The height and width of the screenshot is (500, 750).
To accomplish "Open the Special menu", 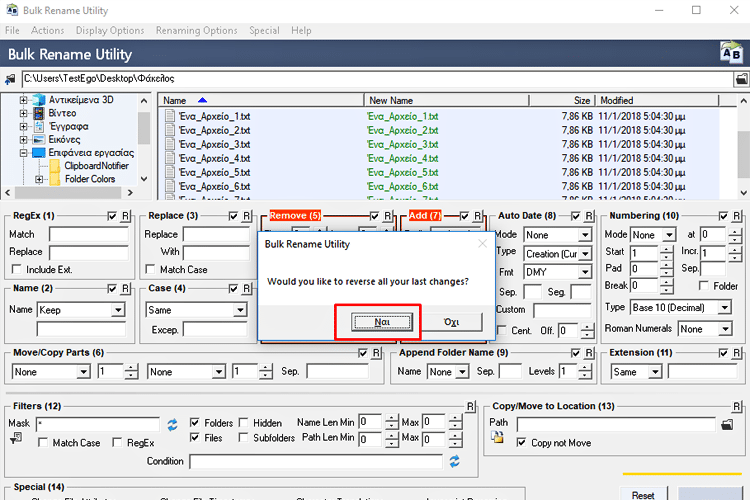I will point(264,31).
